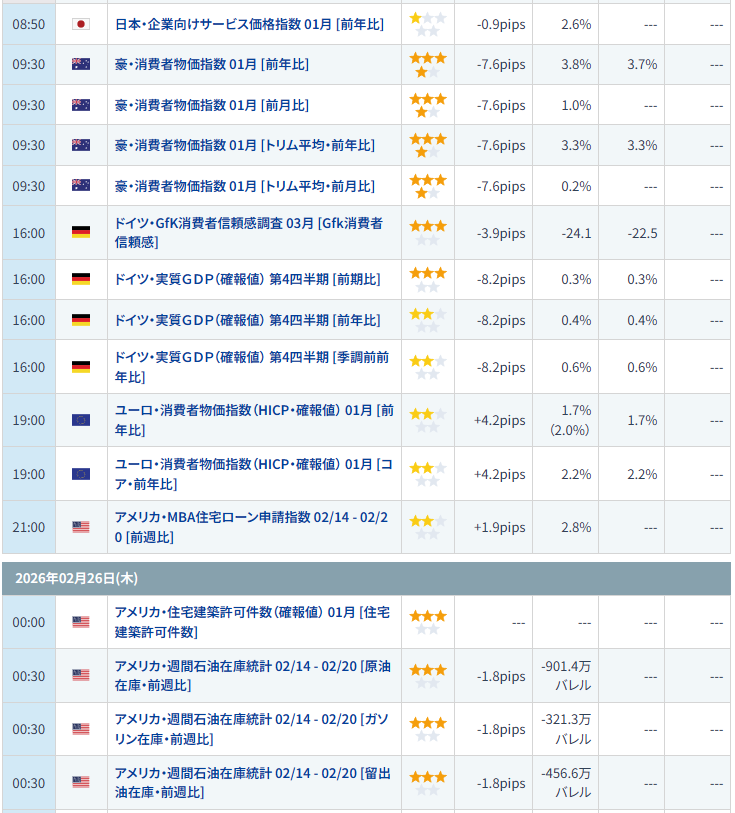Open ユーロ・消費者物価指数 HICP 01月 [前年比] link
Screen dimensions: 735x813
[x=254, y=420]
